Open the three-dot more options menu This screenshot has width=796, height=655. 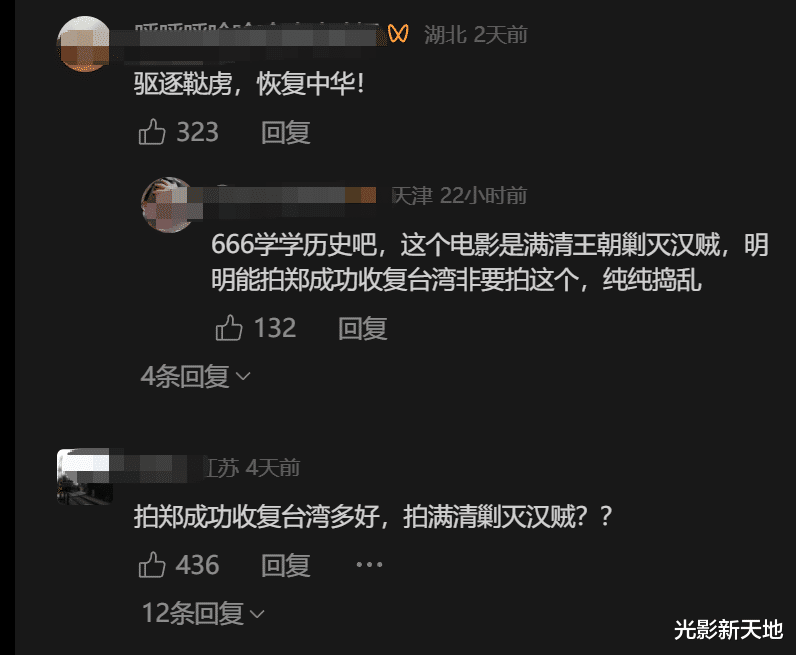click(x=369, y=565)
